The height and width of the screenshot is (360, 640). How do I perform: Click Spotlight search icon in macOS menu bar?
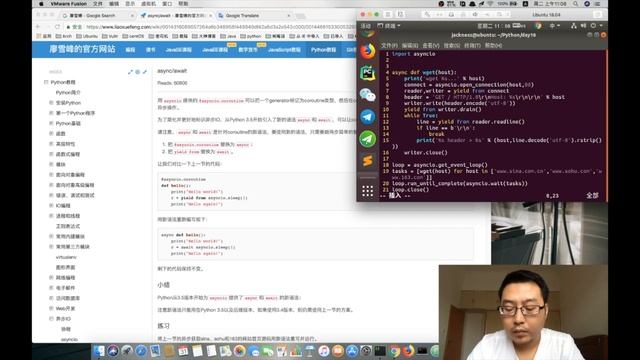coord(575,4)
